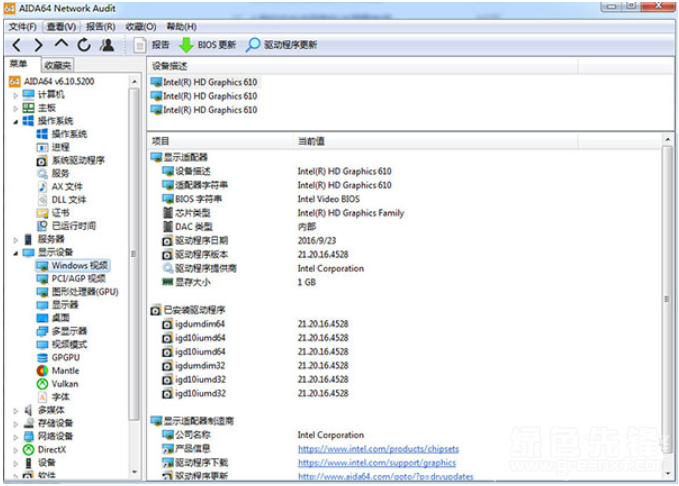
Task: Expand the 多媒体 tree node
Action: coord(16,410)
